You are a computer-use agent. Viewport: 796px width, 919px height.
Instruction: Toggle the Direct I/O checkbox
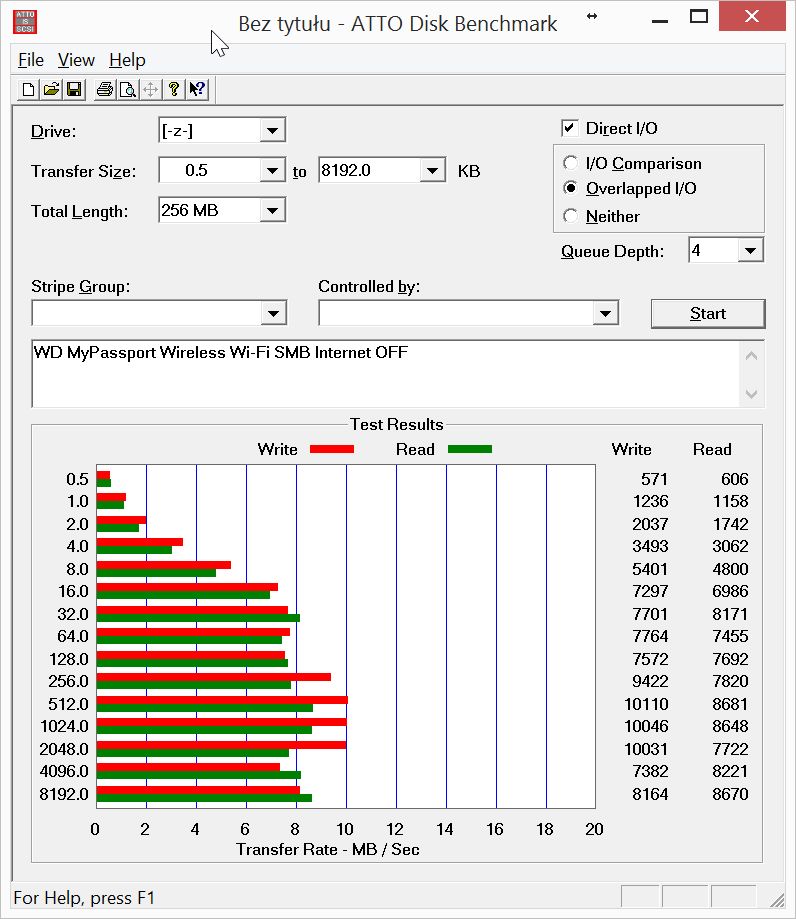coord(569,128)
